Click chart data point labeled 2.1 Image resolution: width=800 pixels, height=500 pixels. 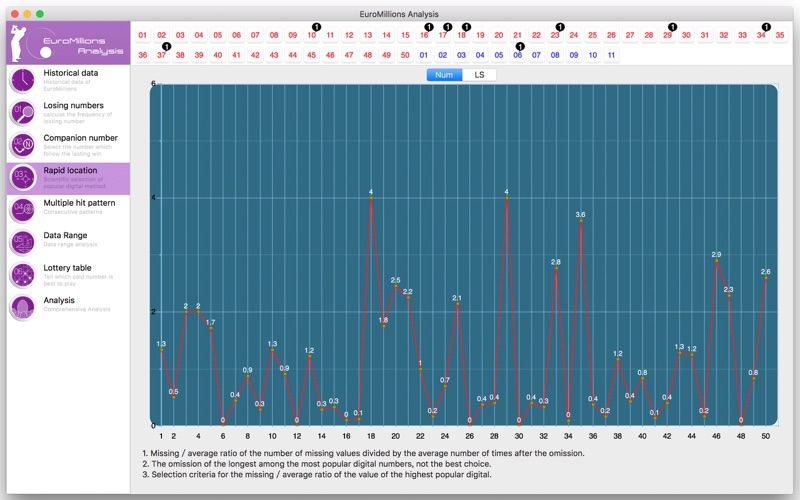tap(458, 305)
